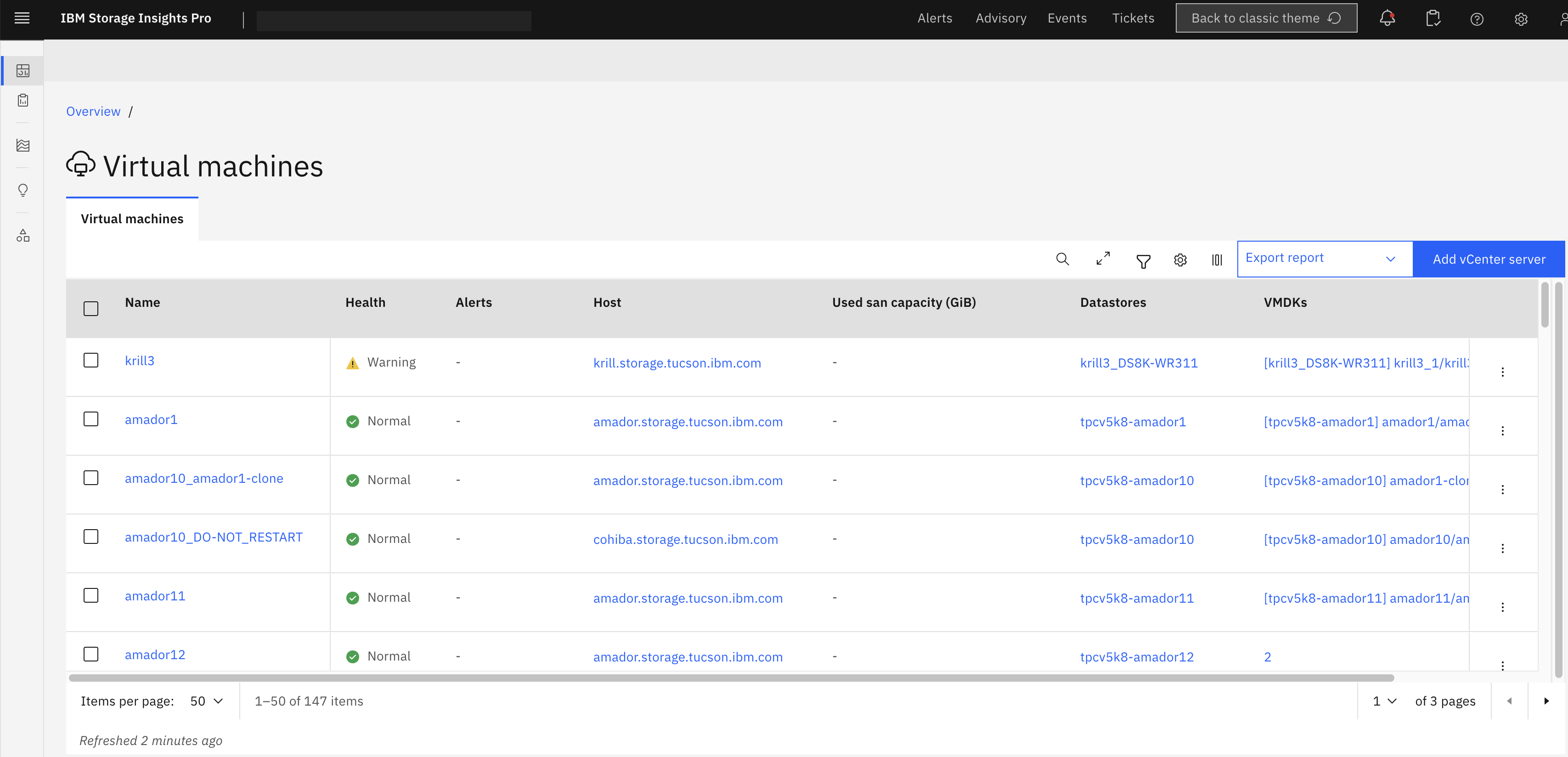This screenshot has height=757, width=1568.
Task: Open the dashboards icon in left sidebar
Action: tap(23, 71)
